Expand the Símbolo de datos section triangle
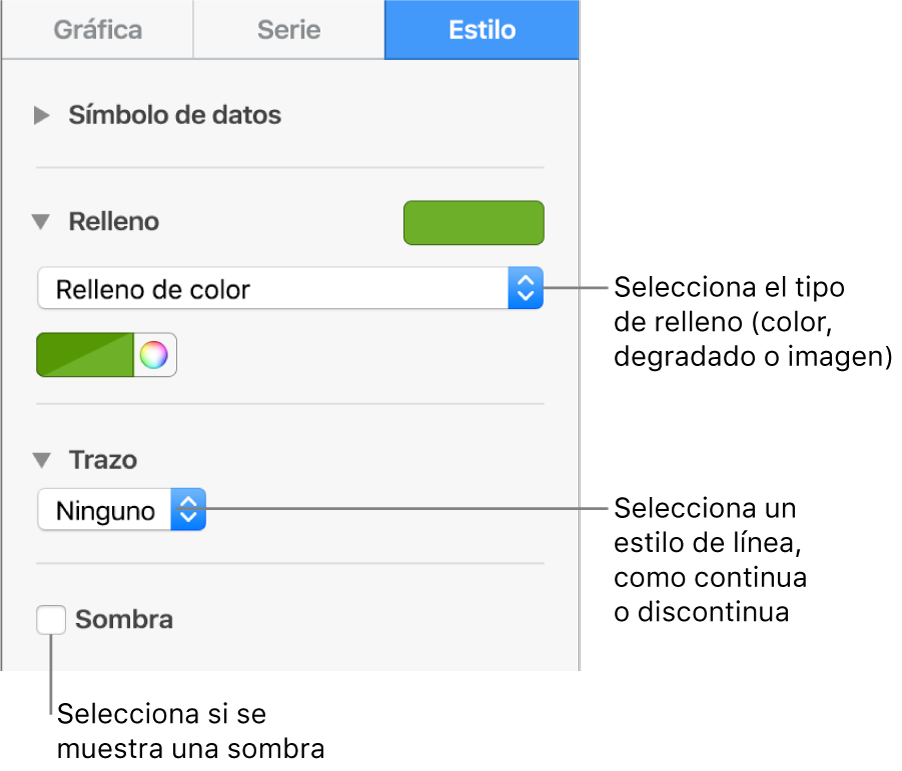 point(41,116)
